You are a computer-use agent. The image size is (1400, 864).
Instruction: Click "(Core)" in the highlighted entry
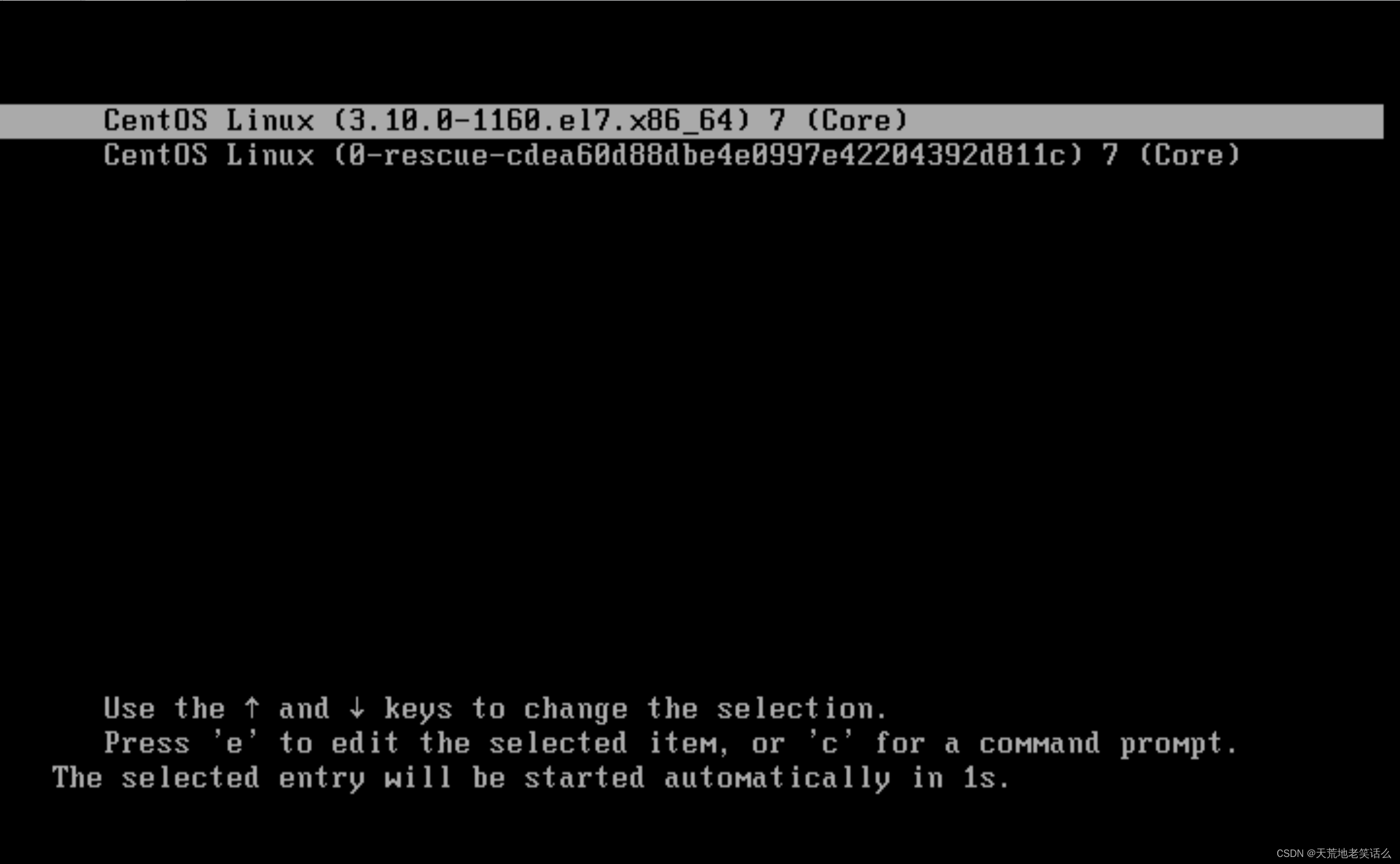pos(857,121)
